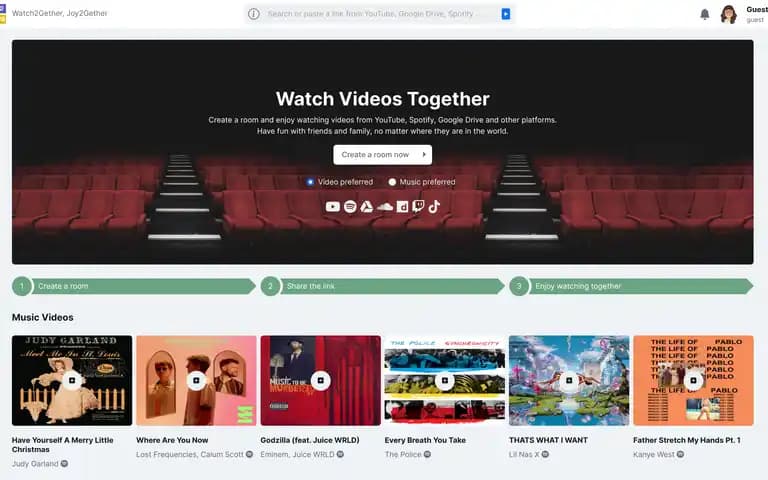Click Spotify badge next to Juice WRLD artist
Image resolution: width=768 pixels, height=480 pixels.
click(x=340, y=454)
